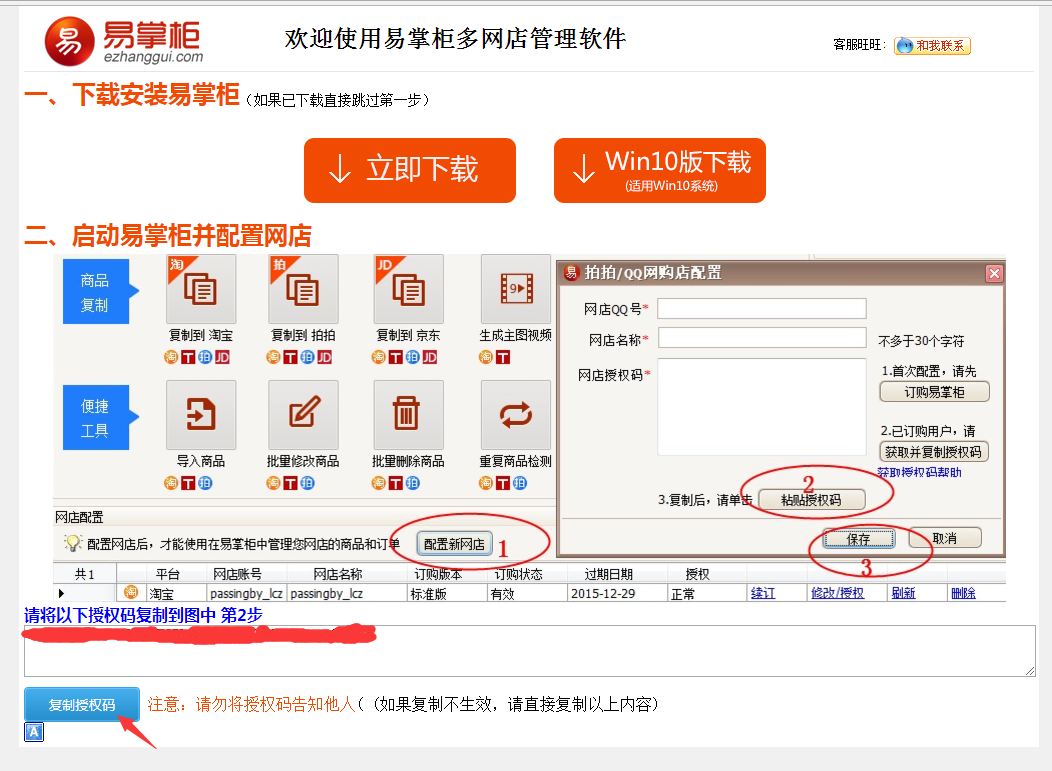The width and height of the screenshot is (1052, 771).
Task: Click the Paipai badge under 复制到拍拍
Action: tap(307, 357)
